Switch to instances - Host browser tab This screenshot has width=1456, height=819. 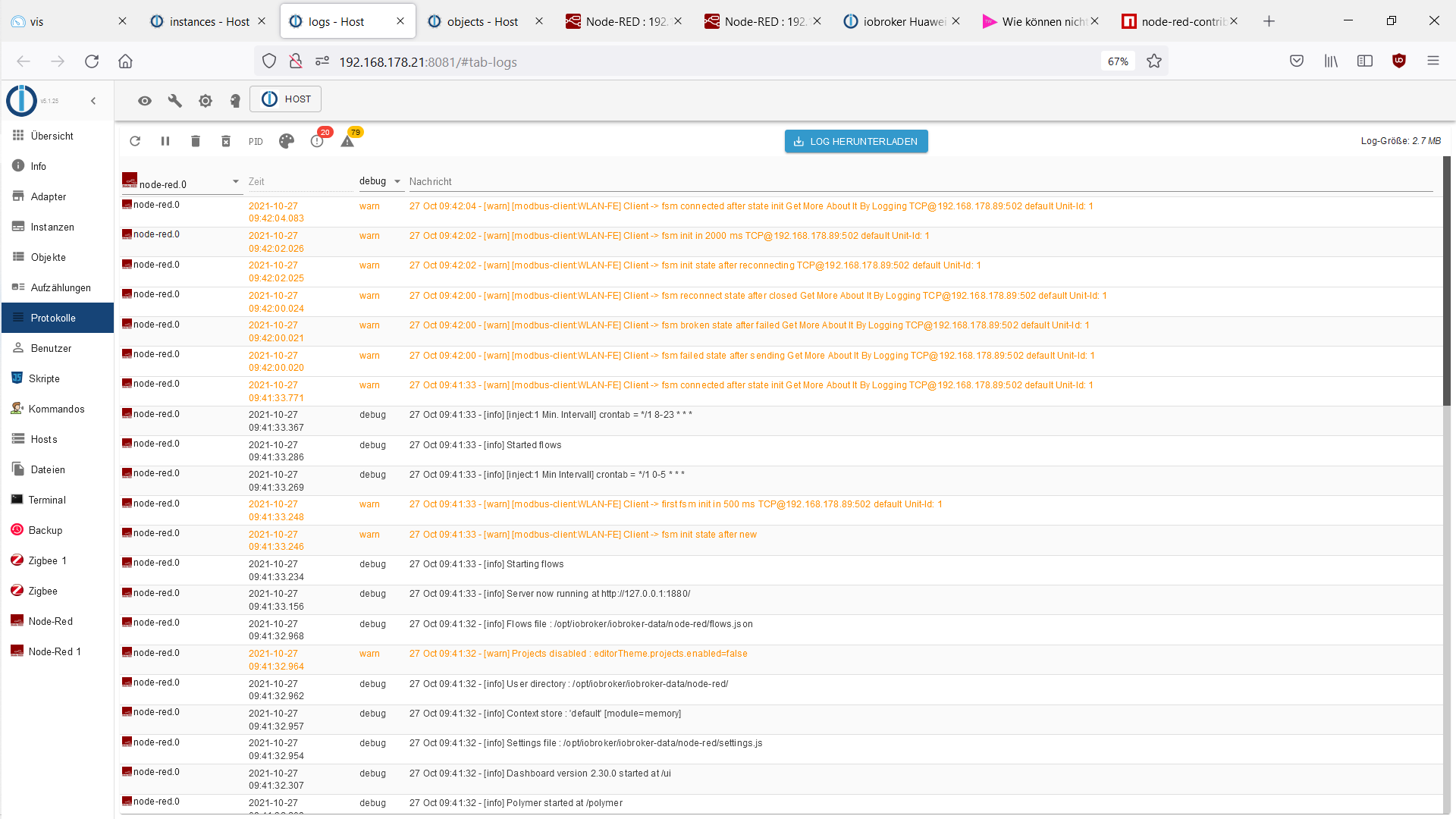209,21
